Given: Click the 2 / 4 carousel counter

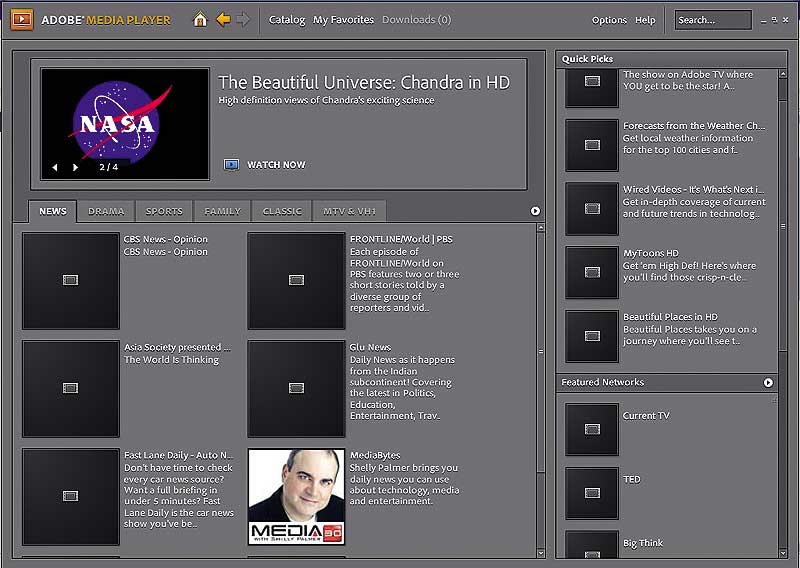Looking at the screenshot, I should (108, 167).
